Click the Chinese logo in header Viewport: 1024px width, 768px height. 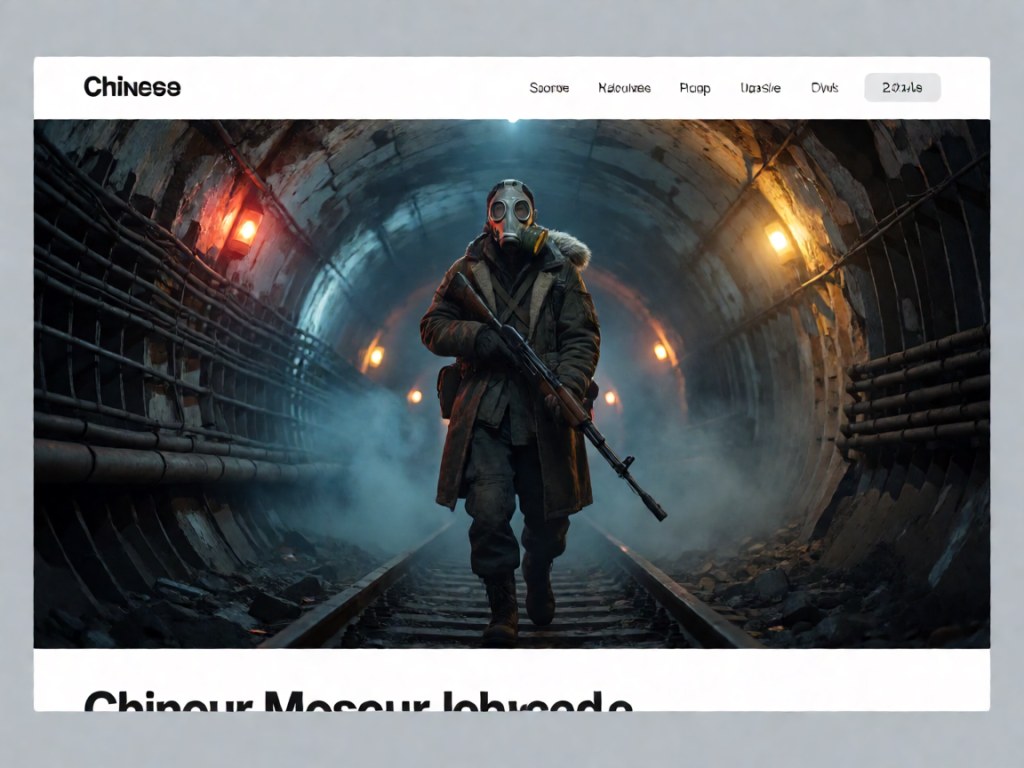(x=132, y=87)
